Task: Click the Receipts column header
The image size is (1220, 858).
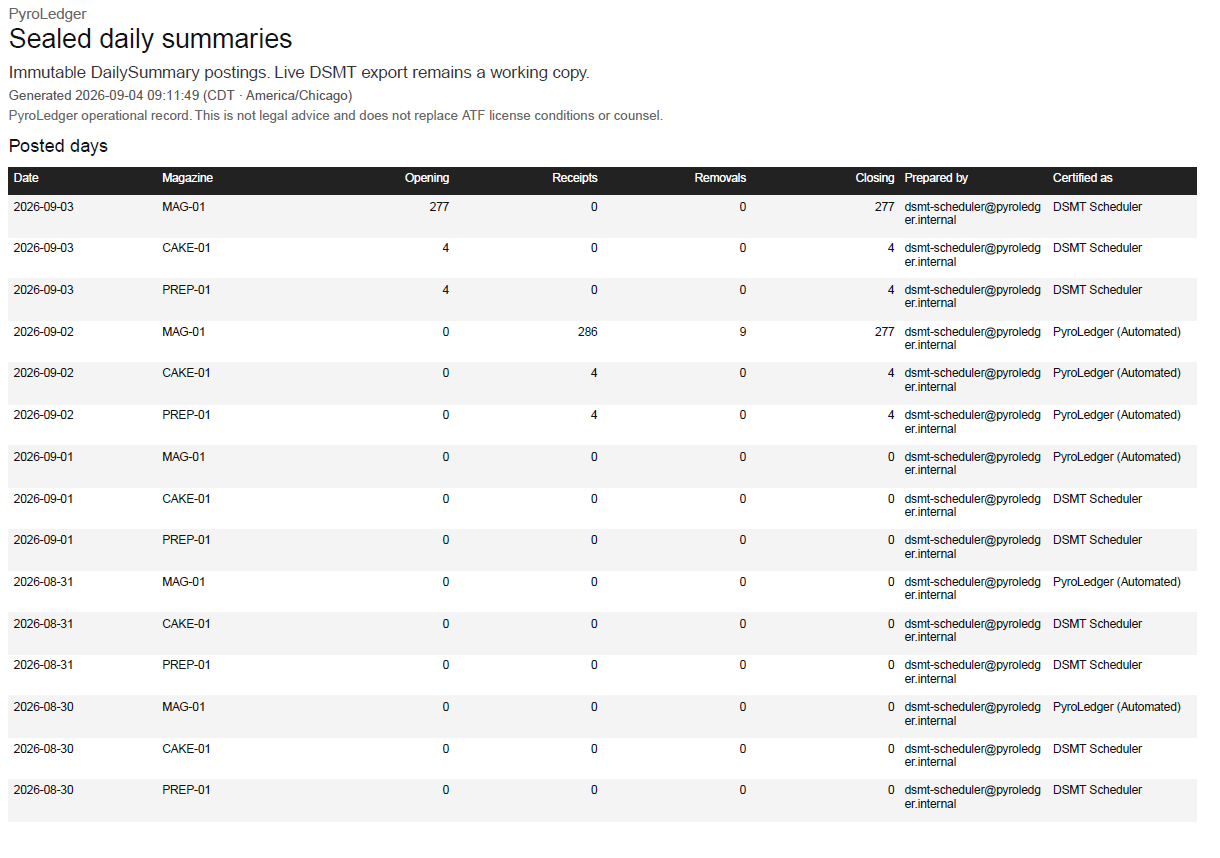Action: (575, 178)
